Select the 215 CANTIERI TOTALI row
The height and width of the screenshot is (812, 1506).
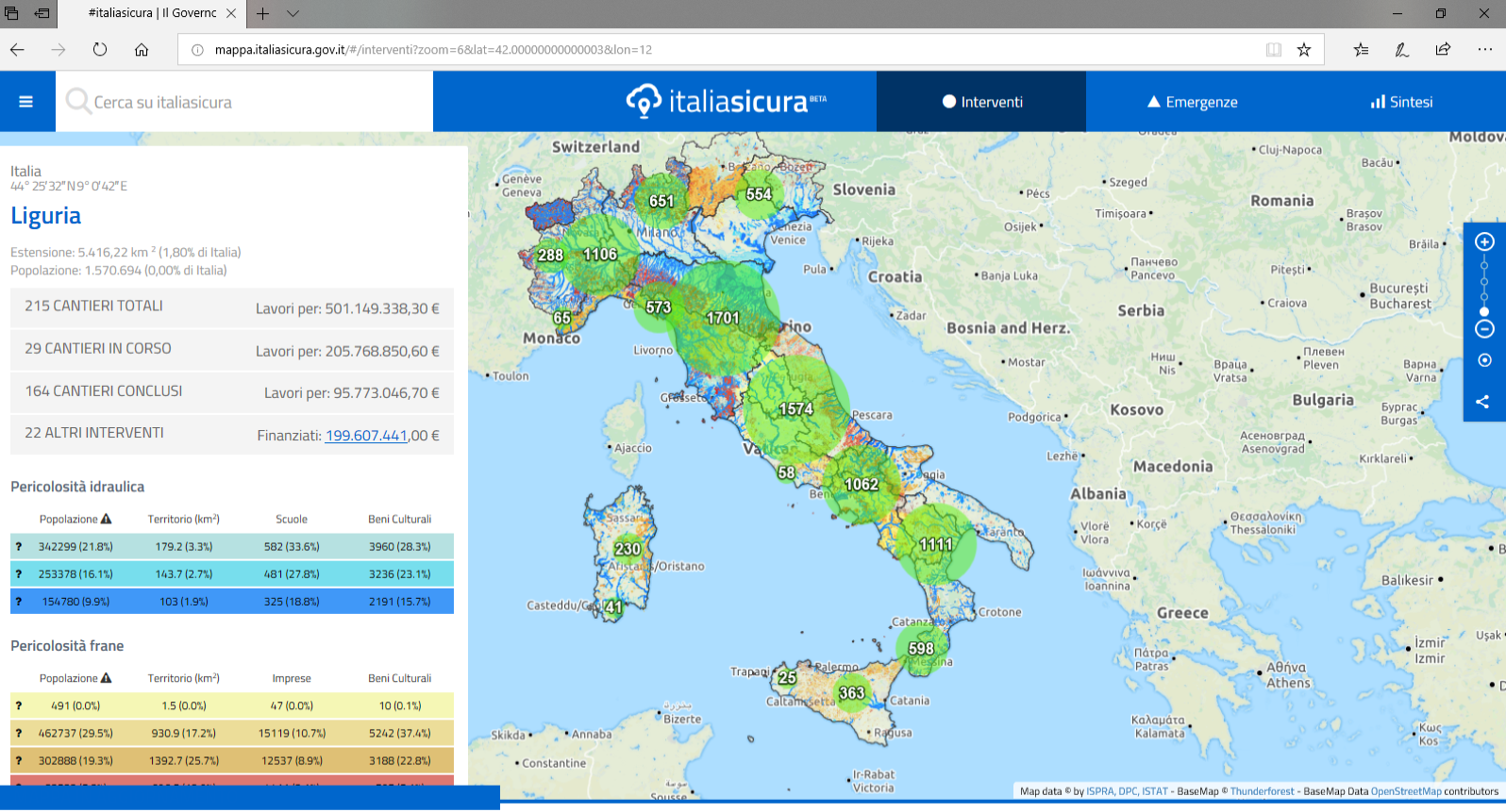pyautogui.click(x=232, y=307)
